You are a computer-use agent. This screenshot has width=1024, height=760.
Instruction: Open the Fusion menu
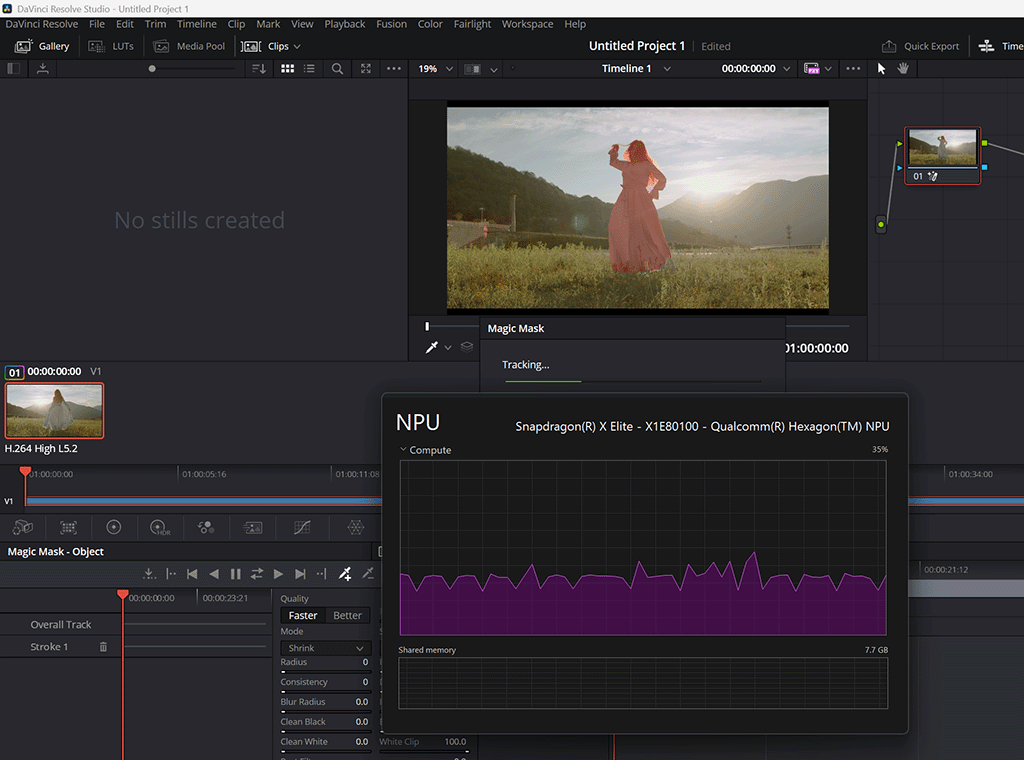[391, 24]
